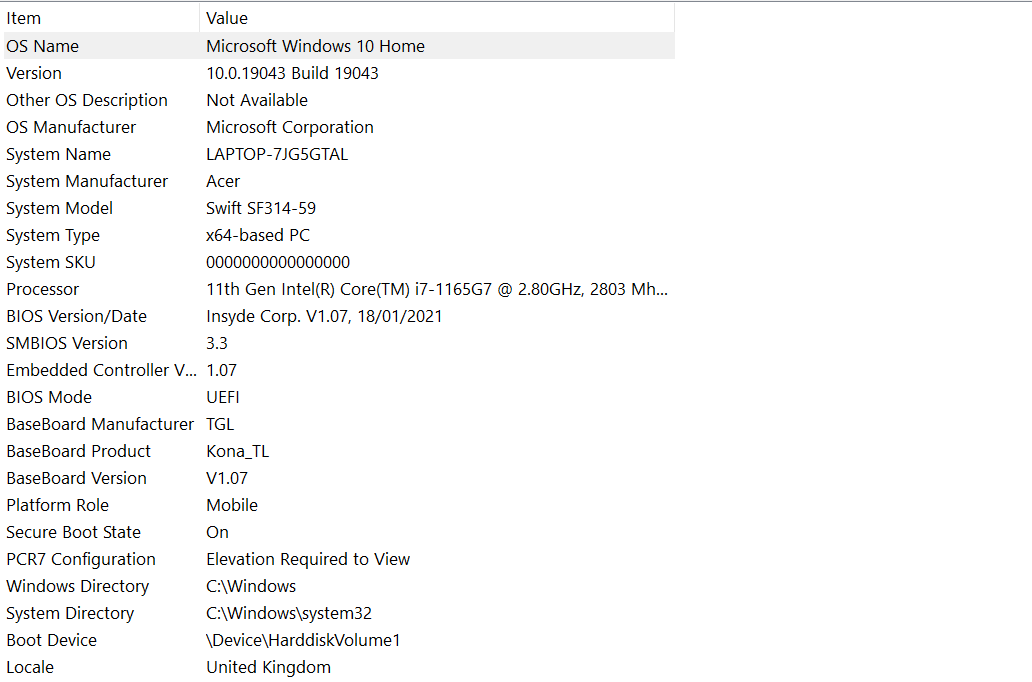Image resolution: width=1032 pixels, height=682 pixels.
Task: Select value Swift SF314-59
Action: click(x=261, y=208)
